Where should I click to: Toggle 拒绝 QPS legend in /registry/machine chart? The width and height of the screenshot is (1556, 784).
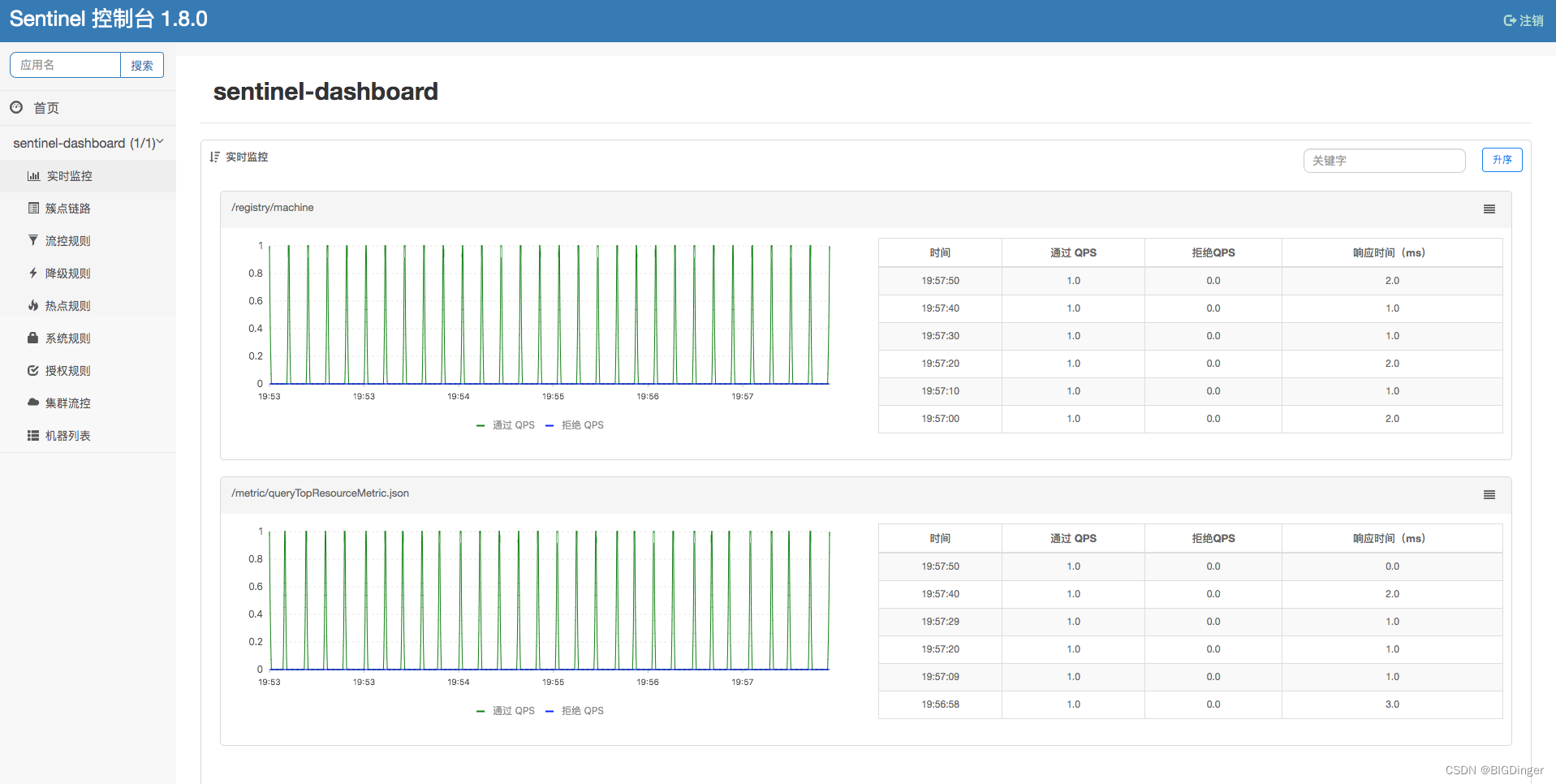pyautogui.click(x=575, y=425)
